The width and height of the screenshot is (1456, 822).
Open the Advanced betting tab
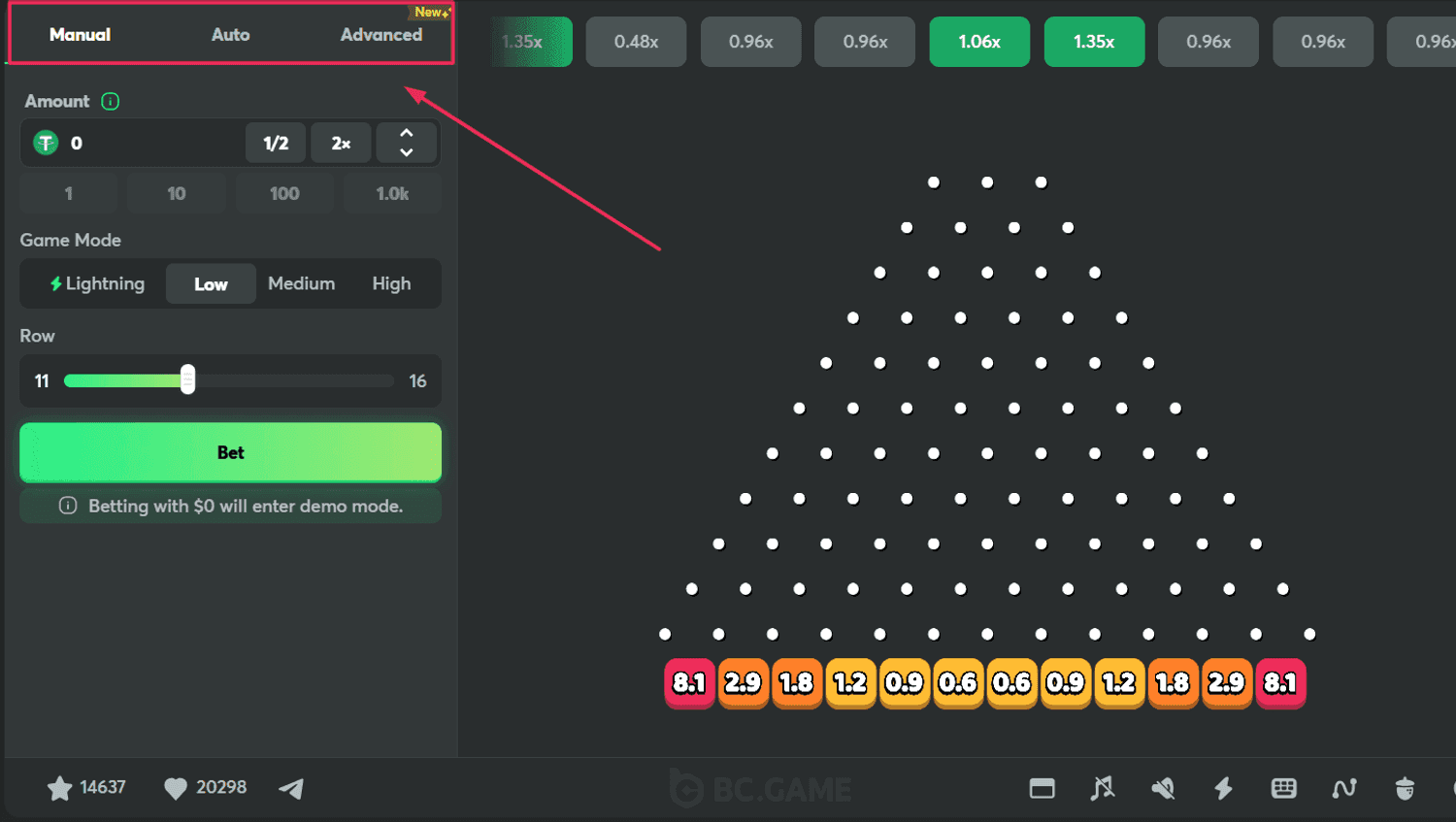click(x=381, y=34)
